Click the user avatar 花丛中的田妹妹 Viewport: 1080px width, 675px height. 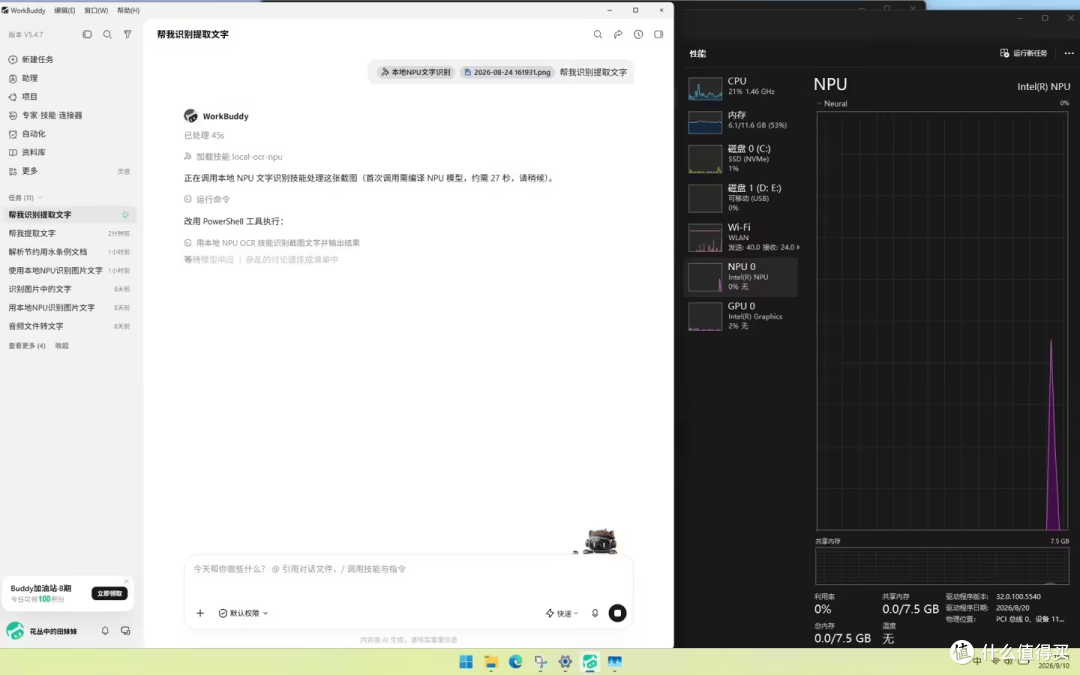click(15, 630)
